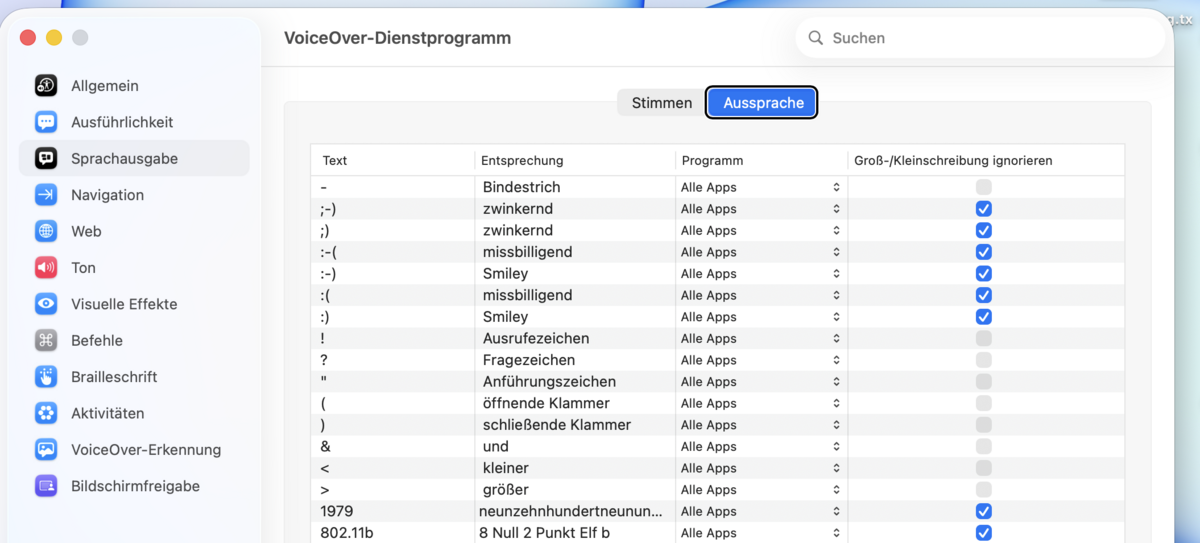1200x543 pixels.
Task: Open the Navigation arrow icon
Action: [46, 195]
